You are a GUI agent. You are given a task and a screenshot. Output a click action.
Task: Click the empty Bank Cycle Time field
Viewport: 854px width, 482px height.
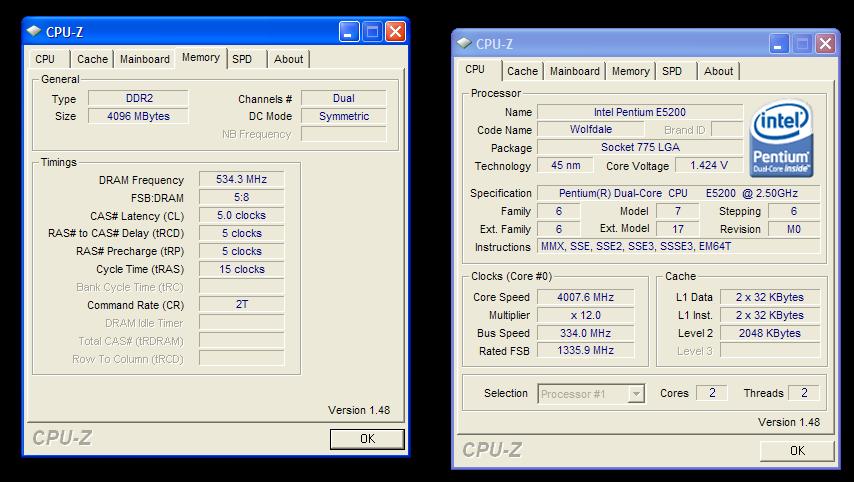[241, 287]
